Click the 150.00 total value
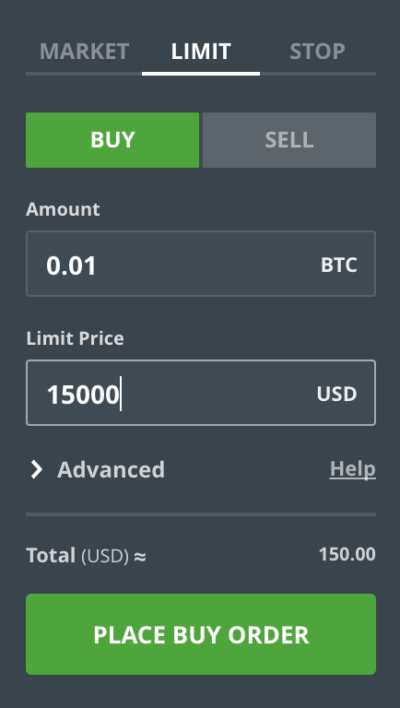The height and width of the screenshot is (708, 400). coord(347,554)
